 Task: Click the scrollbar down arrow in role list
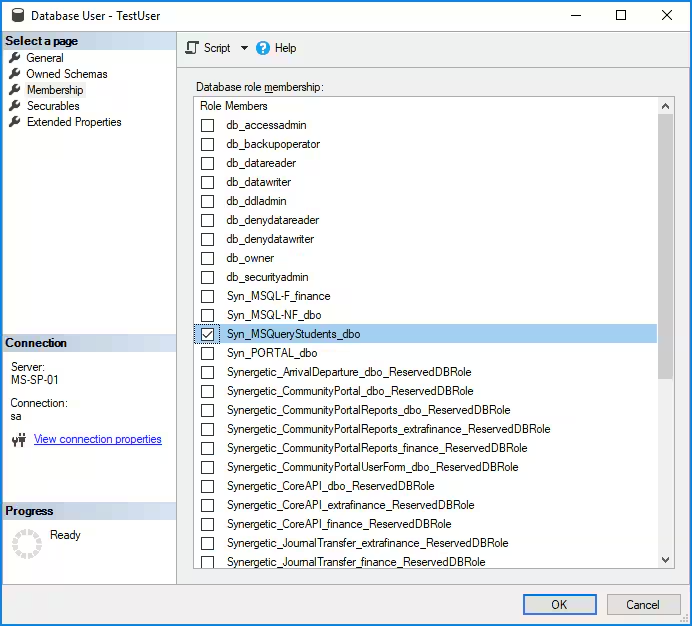tap(666, 560)
